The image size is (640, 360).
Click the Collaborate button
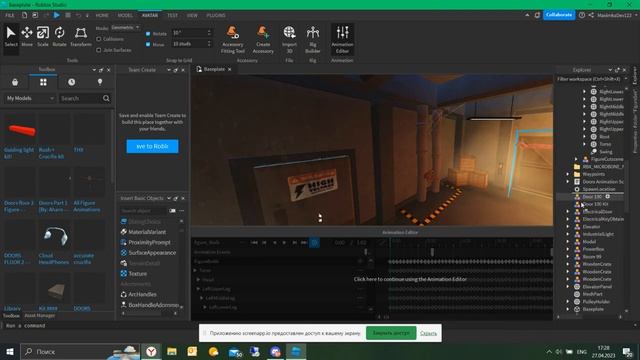click(559, 15)
